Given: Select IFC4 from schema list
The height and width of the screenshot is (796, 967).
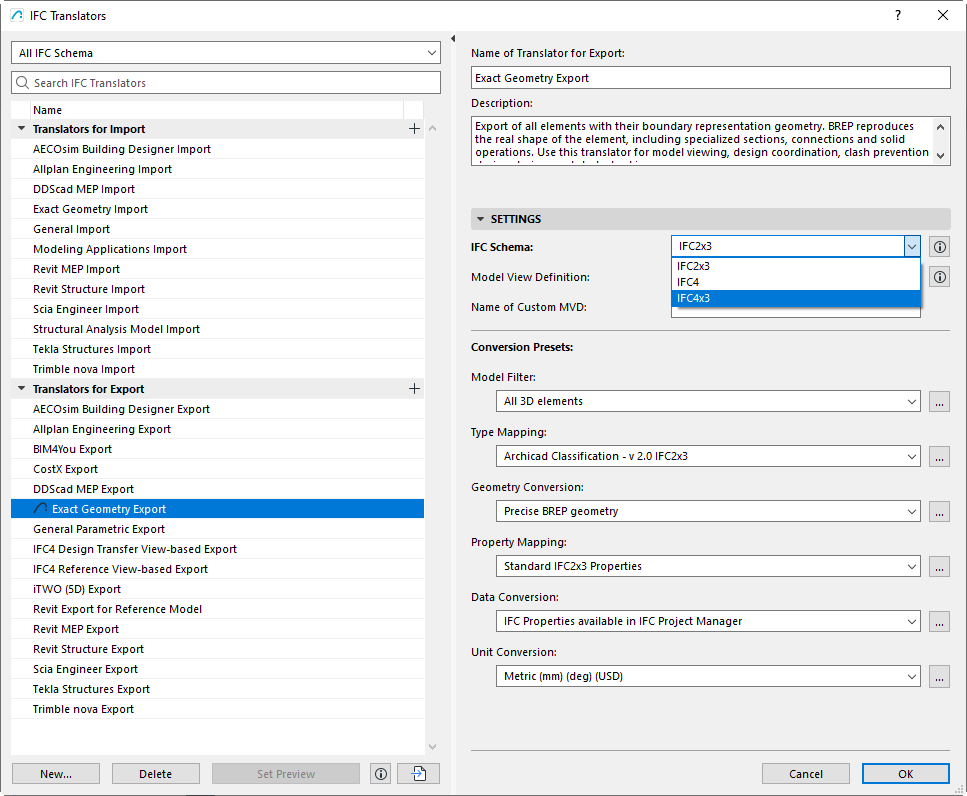Looking at the screenshot, I should tap(796, 282).
